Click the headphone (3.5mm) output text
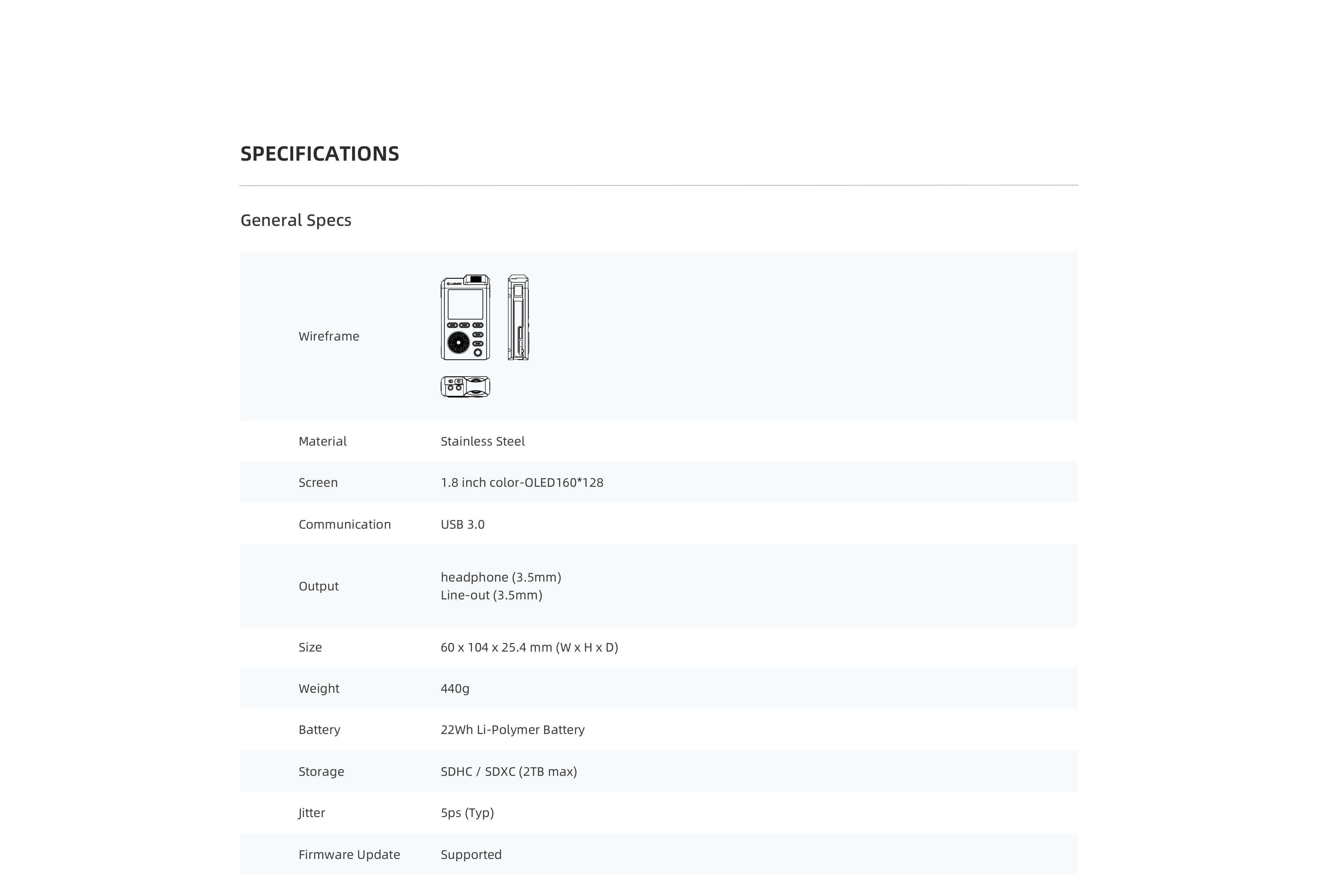 [500, 577]
